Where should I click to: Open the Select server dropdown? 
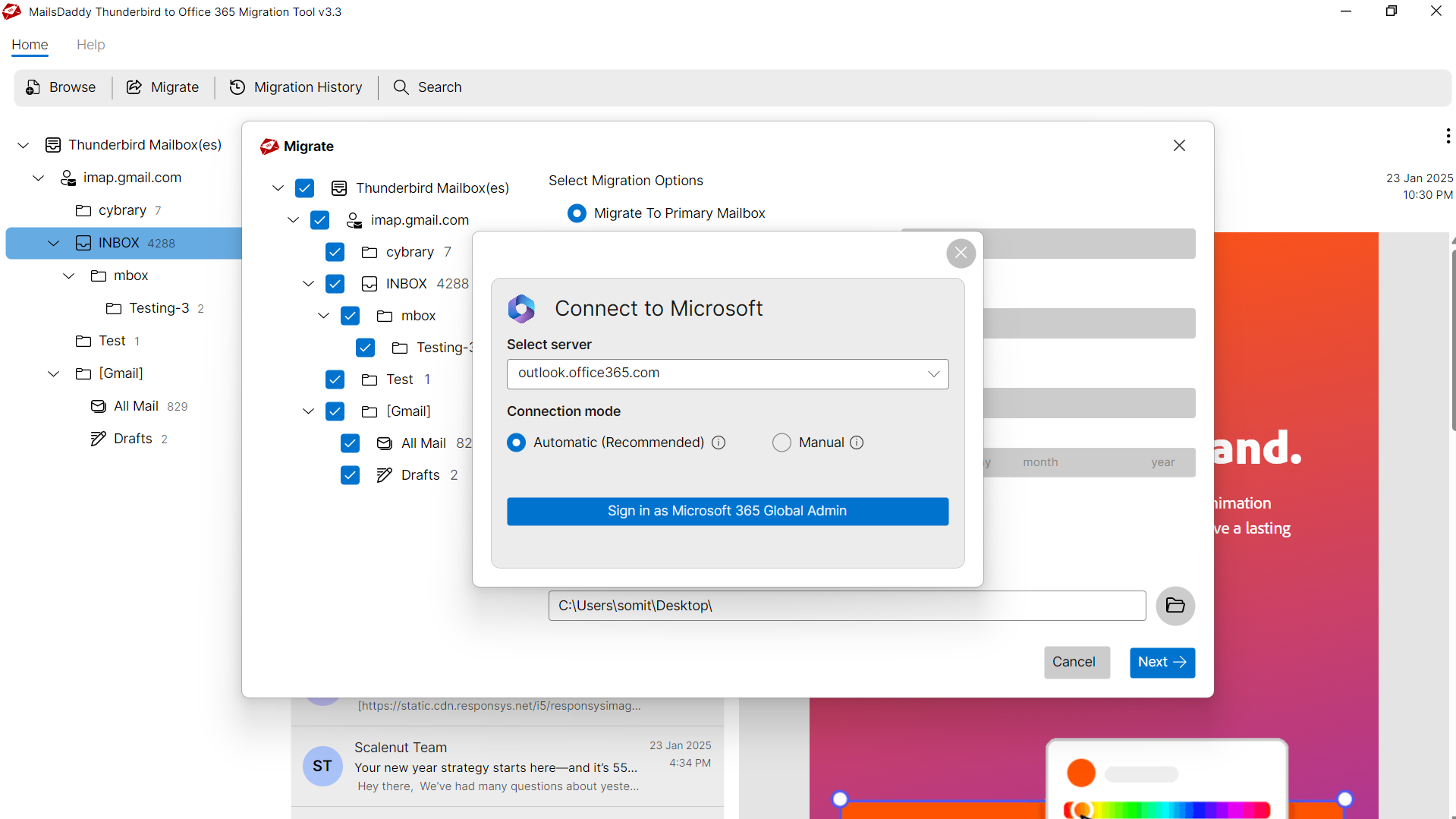coord(728,373)
